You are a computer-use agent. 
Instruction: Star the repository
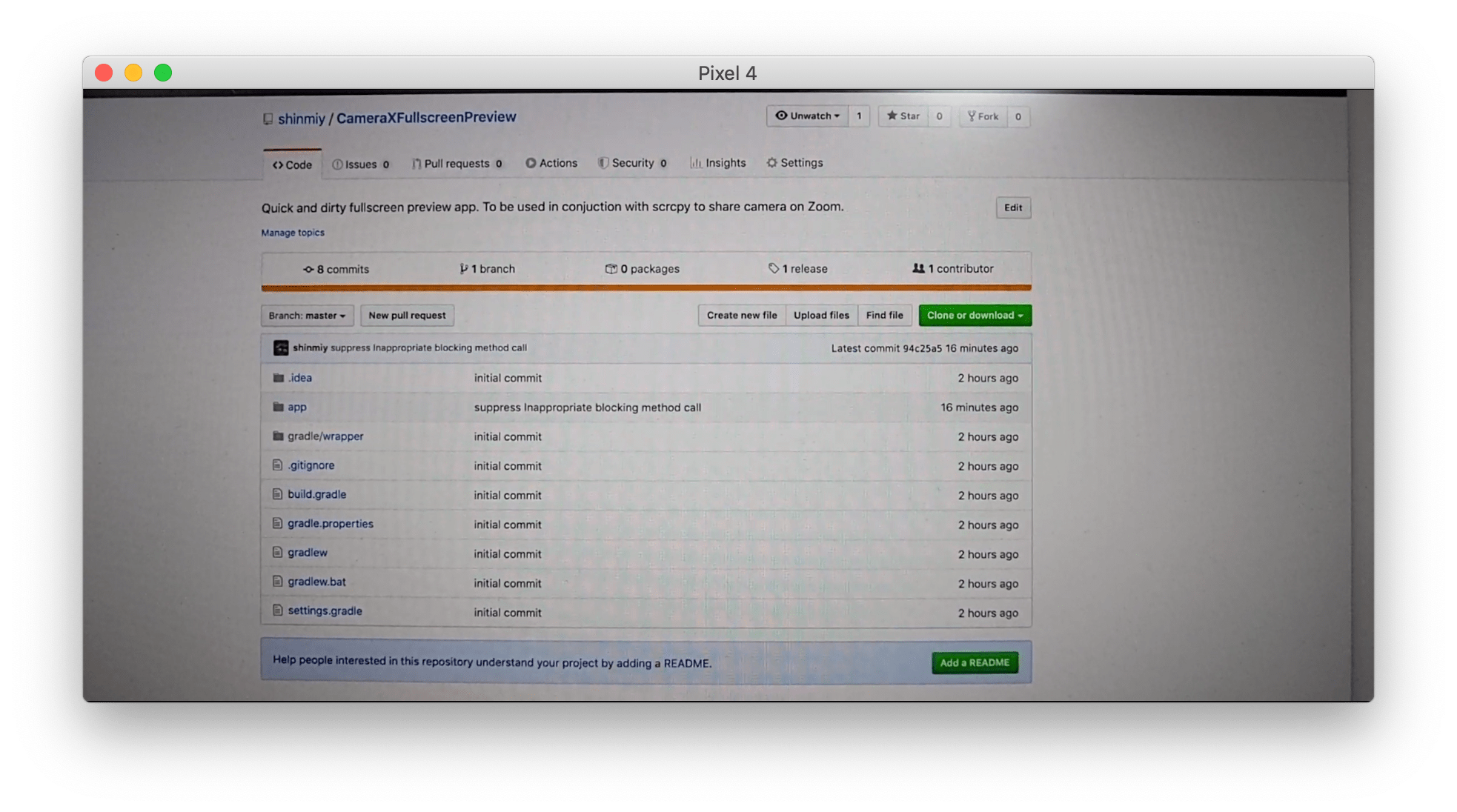(903, 116)
